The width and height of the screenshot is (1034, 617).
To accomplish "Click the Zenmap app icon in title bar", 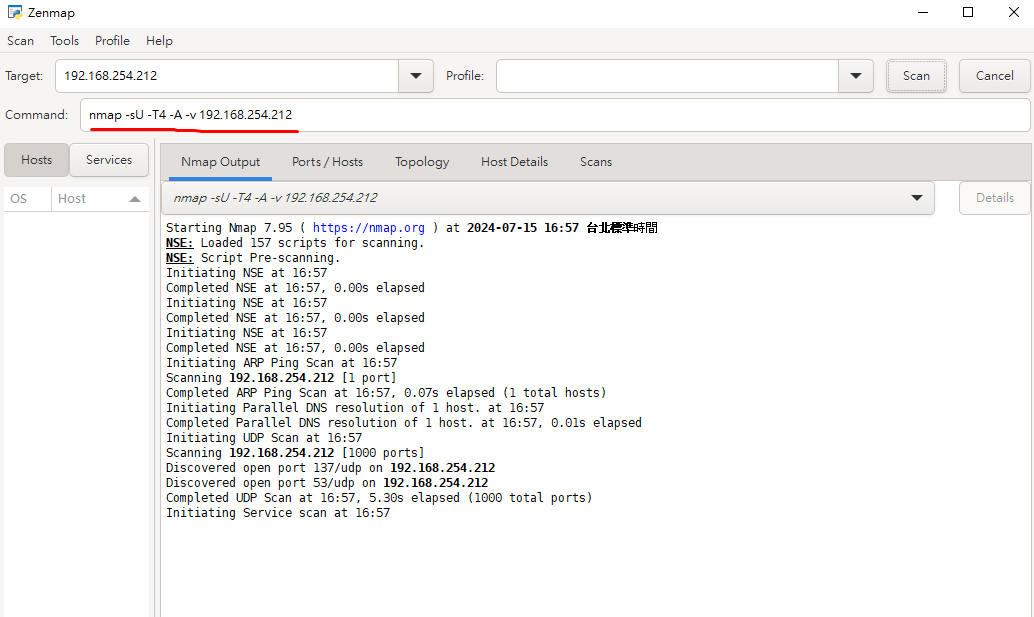I will coord(14,13).
